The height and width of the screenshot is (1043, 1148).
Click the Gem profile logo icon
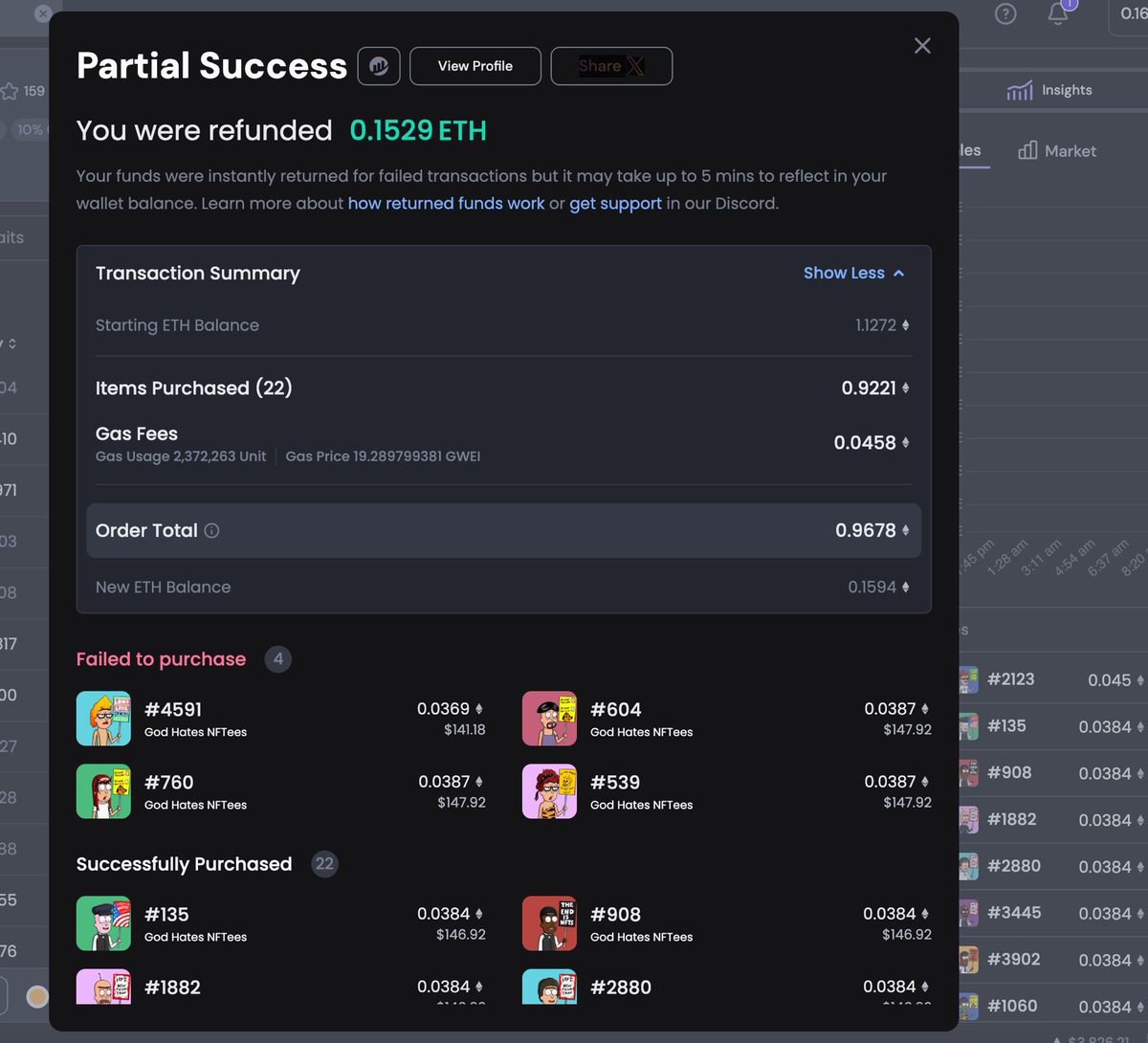coord(379,66)
